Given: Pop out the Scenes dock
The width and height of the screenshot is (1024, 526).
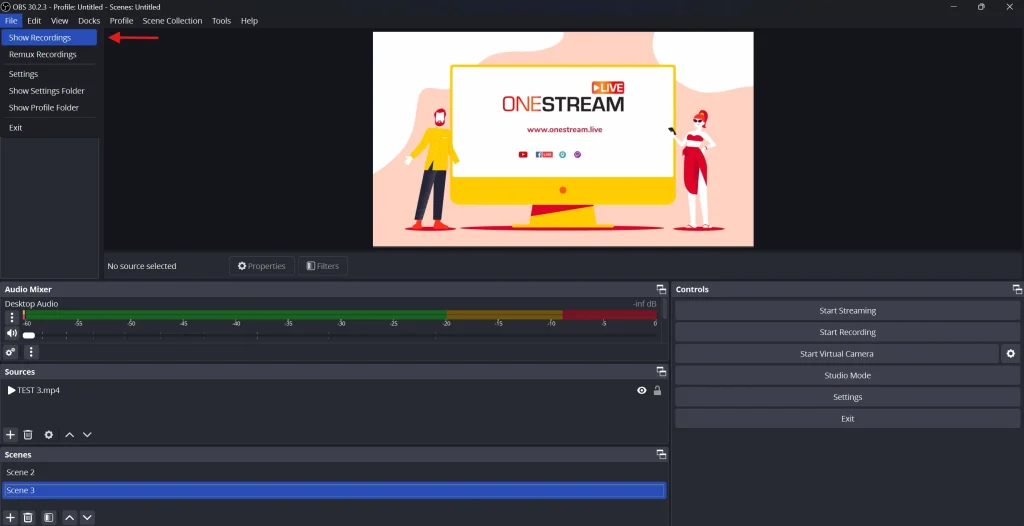Looking at the screenshot, I should click(x=661, y=455).
